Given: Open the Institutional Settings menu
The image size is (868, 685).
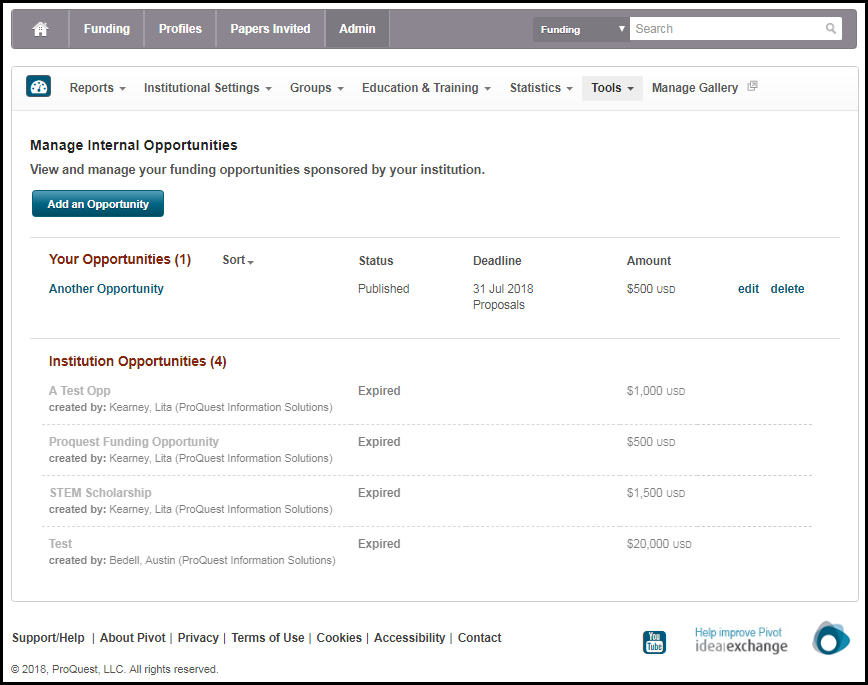Looking at the screenshot, I should pyautogui.click(x=207, y=88).
